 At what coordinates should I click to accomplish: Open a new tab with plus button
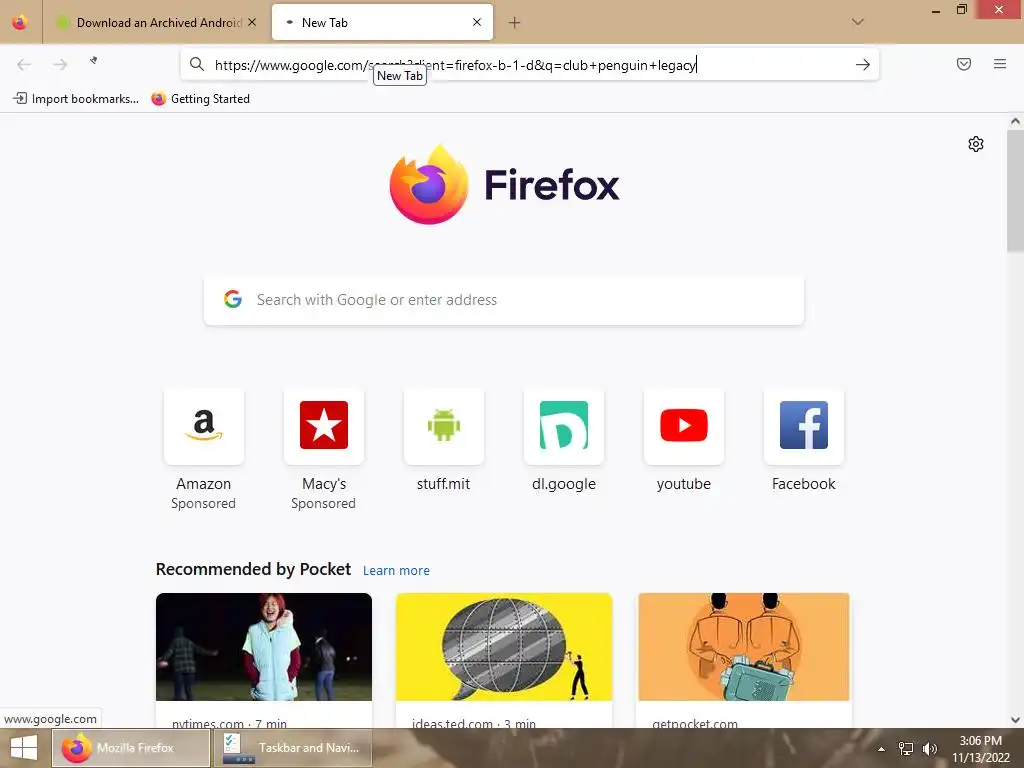click(515, 23)
